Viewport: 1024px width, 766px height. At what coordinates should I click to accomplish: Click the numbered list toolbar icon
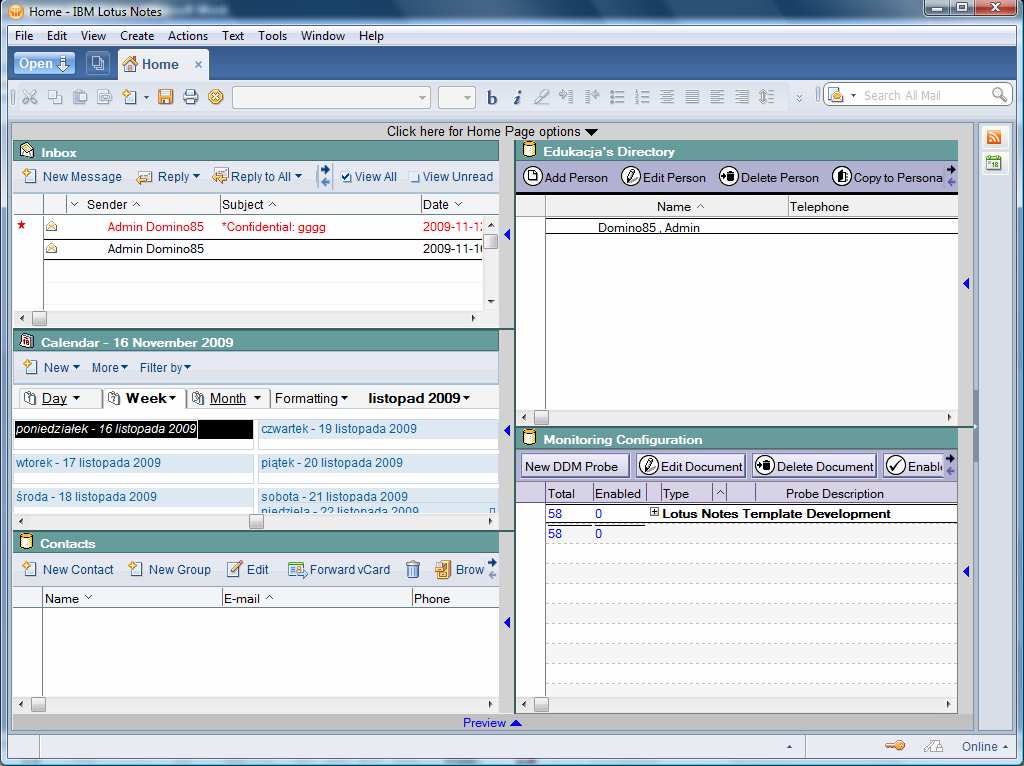click(642, 97)
